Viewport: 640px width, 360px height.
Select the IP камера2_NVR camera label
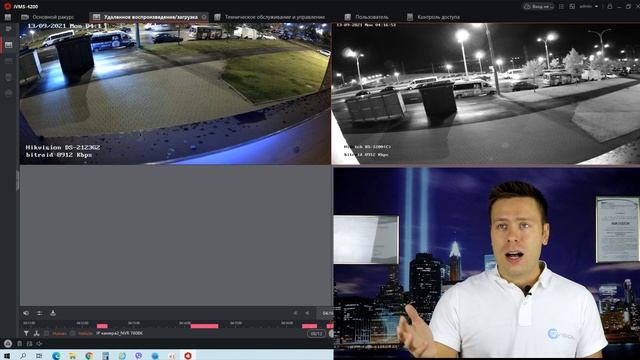(x=120, y=333)
